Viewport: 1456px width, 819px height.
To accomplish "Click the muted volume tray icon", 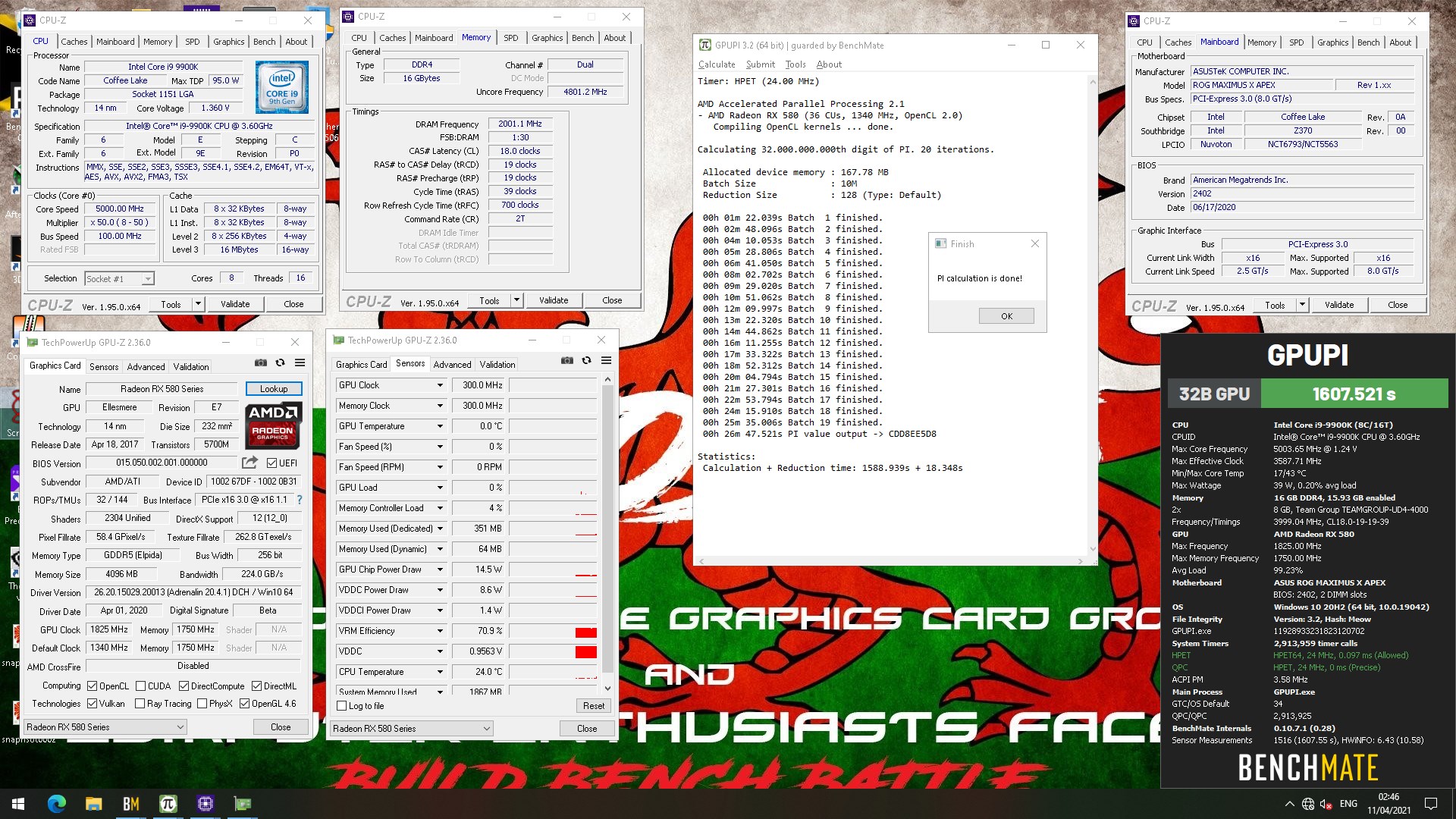I will pos(1326,804).
